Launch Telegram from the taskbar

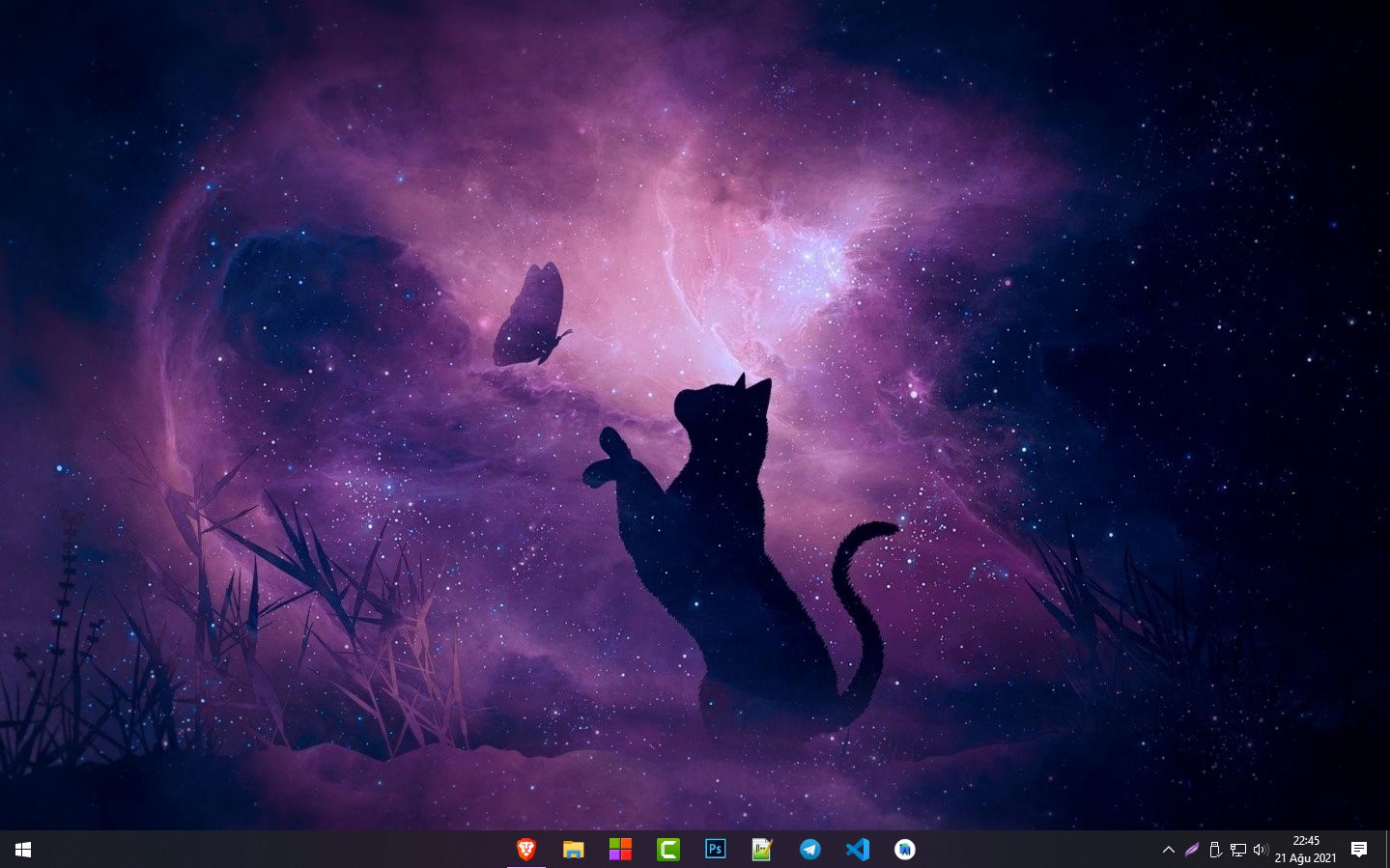click(809, 850)
